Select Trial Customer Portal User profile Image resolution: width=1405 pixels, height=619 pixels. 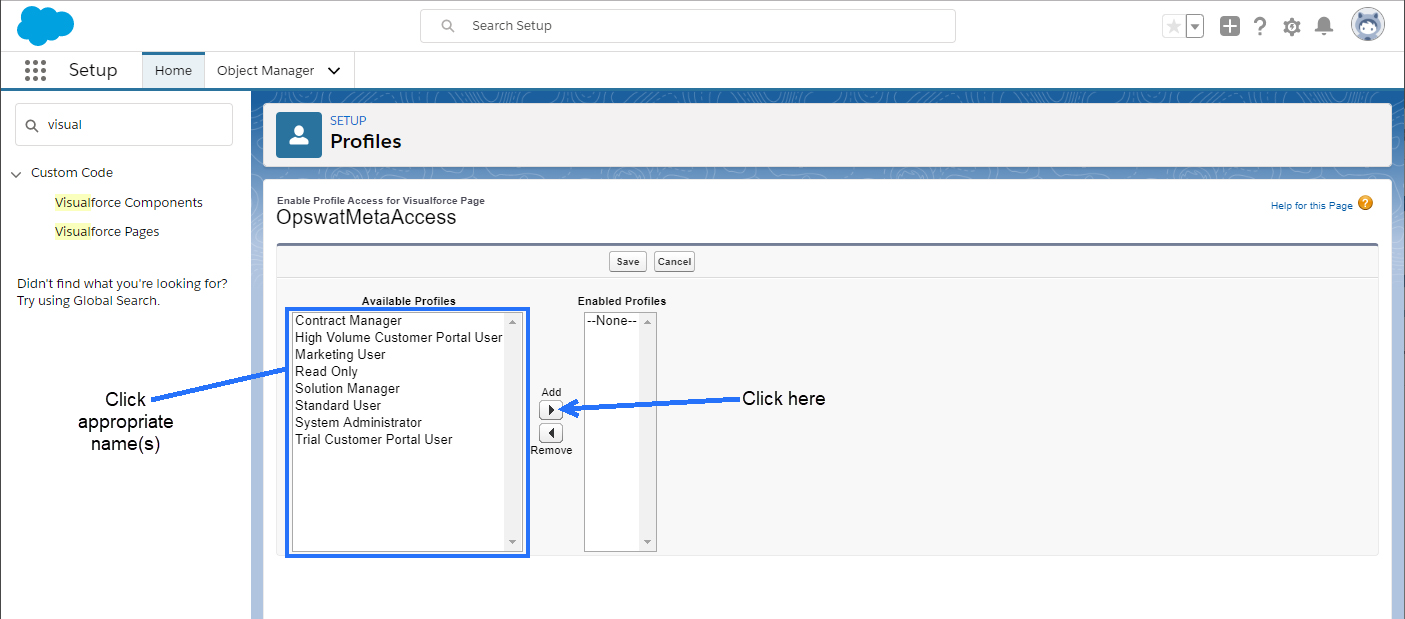[x=398, y=440]
